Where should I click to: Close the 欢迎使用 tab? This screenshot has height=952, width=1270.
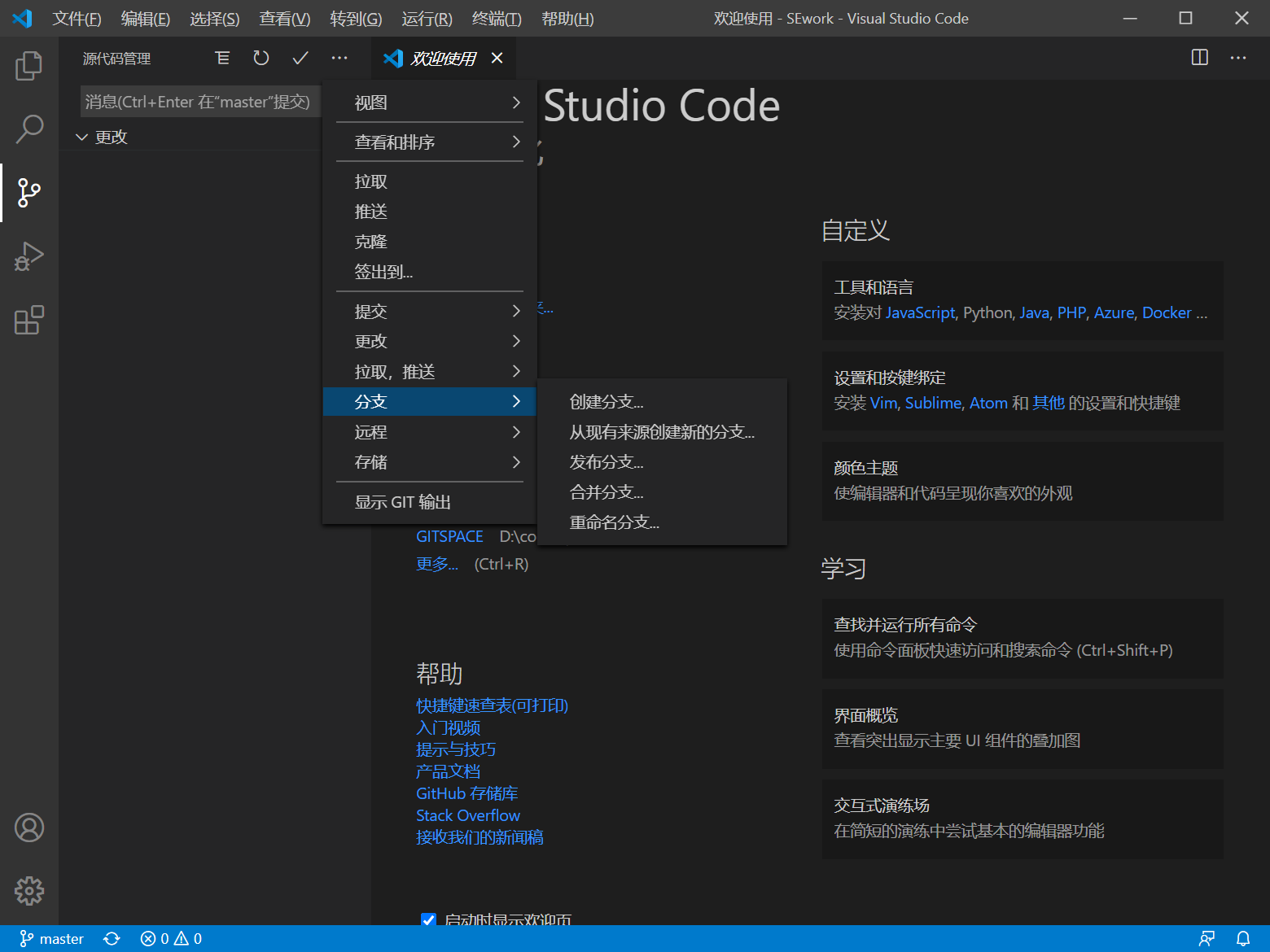click(497, 58)
